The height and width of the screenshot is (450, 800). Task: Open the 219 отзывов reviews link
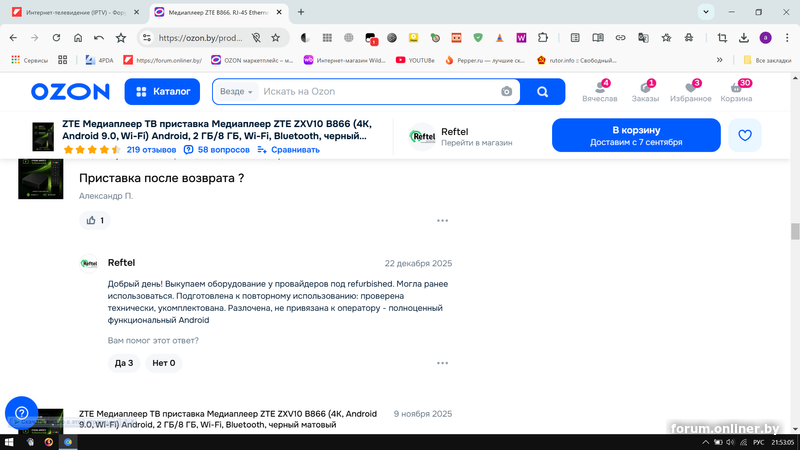(152, 149)
